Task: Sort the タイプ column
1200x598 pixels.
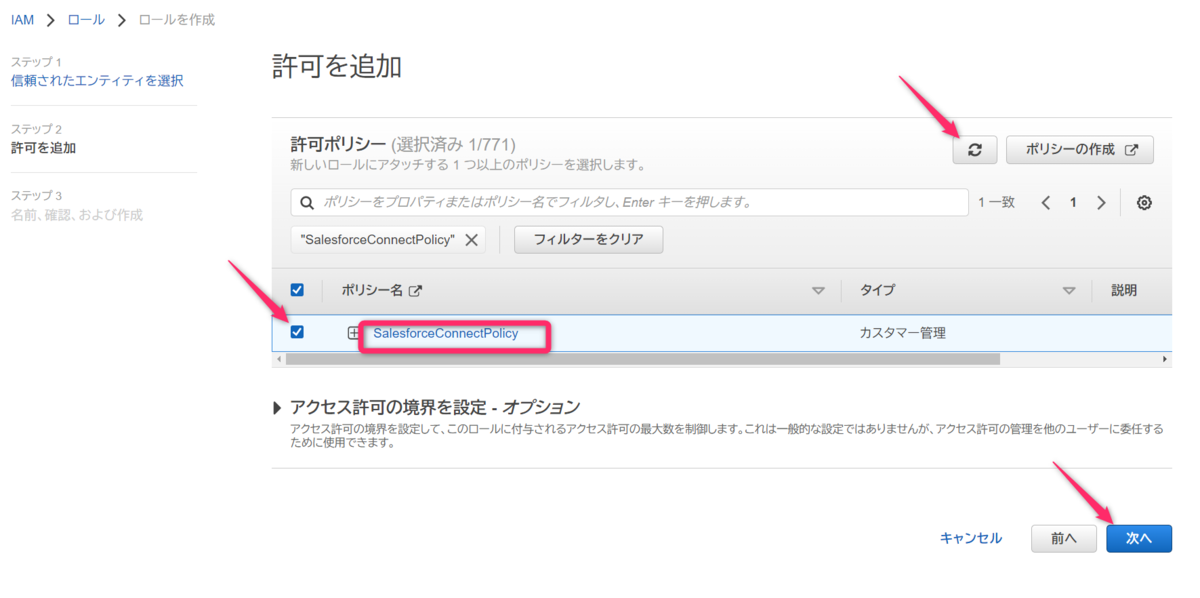Action: pos(1069,290)
